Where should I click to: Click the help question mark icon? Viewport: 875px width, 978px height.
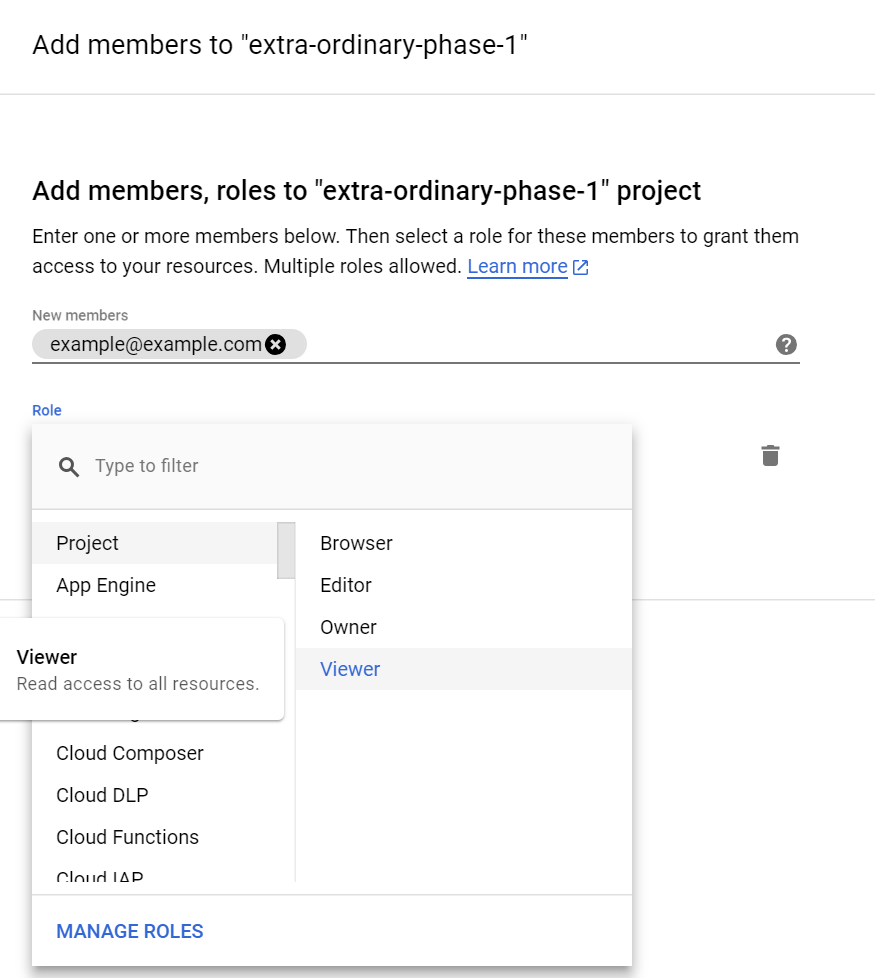[x=786, y=345]
